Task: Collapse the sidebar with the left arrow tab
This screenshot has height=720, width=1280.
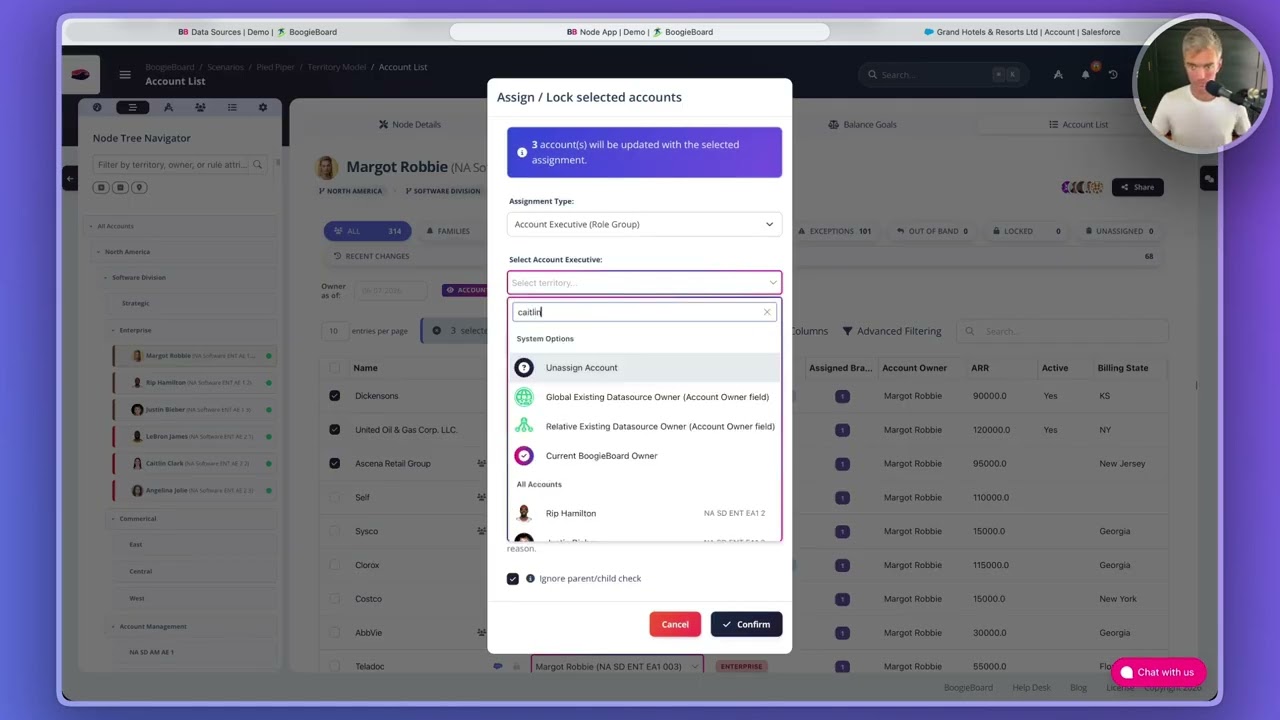Action: (x=70, y=179)
